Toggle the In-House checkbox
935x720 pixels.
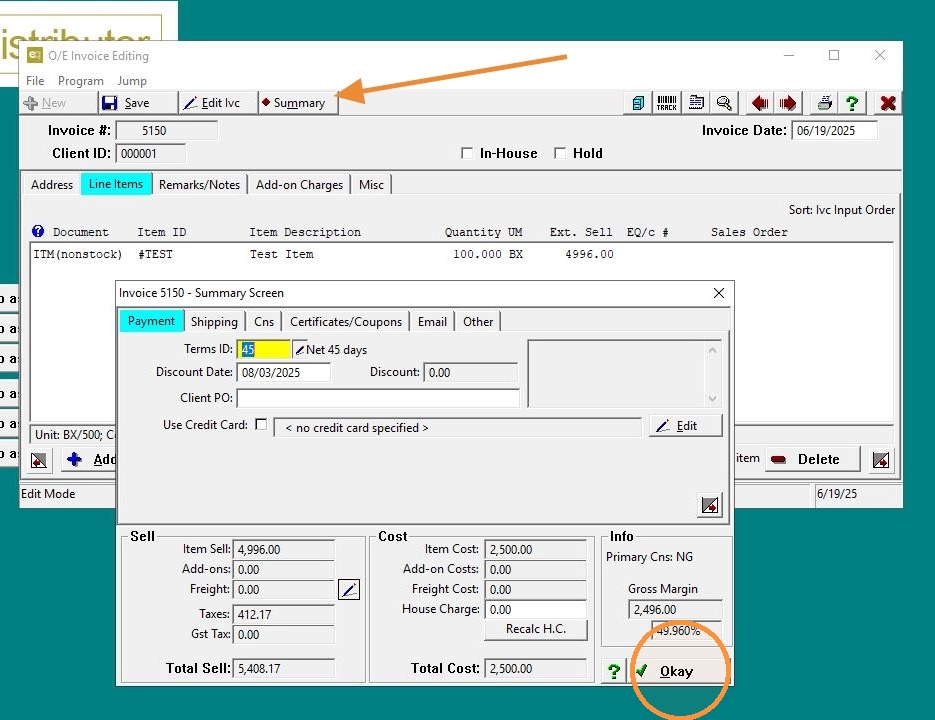[467, 153]
